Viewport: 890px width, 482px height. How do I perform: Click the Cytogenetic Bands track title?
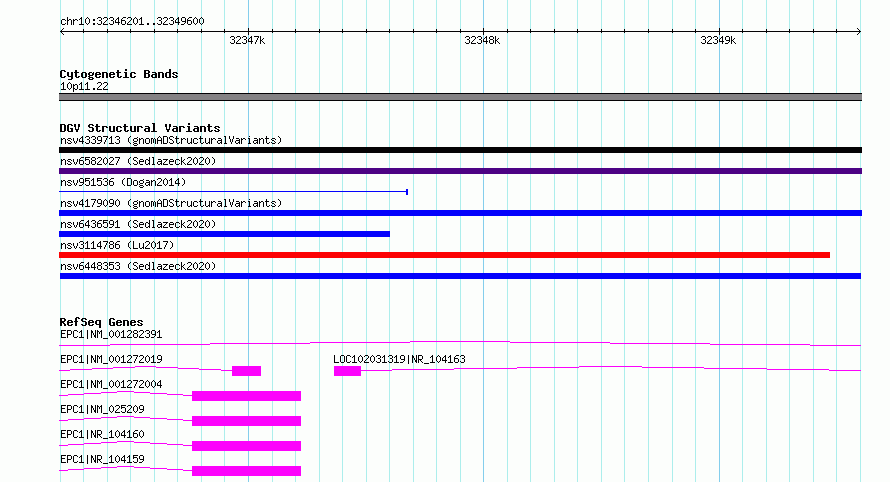click(x=119, y=74)
